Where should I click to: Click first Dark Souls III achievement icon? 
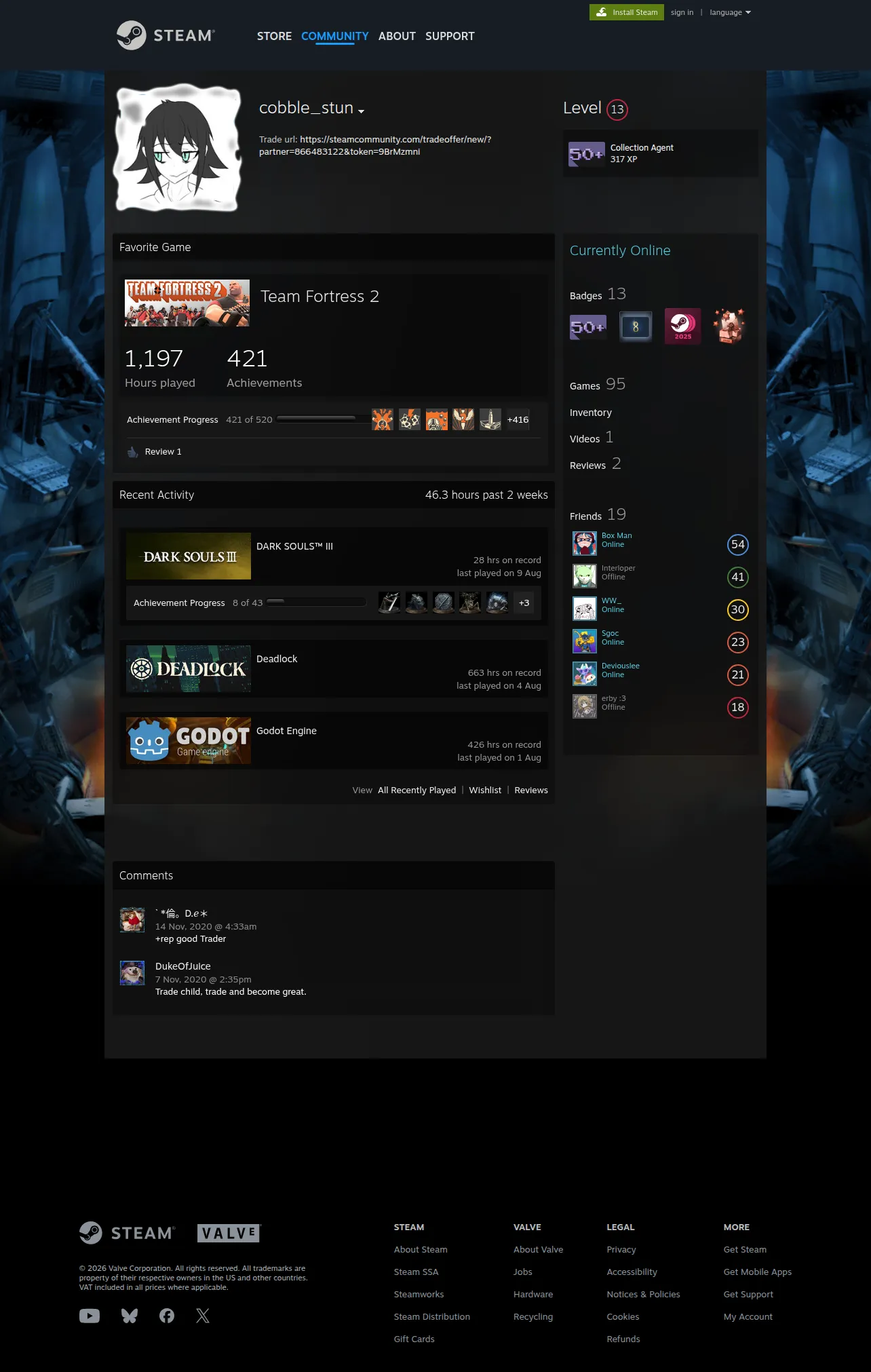point(389,603)
